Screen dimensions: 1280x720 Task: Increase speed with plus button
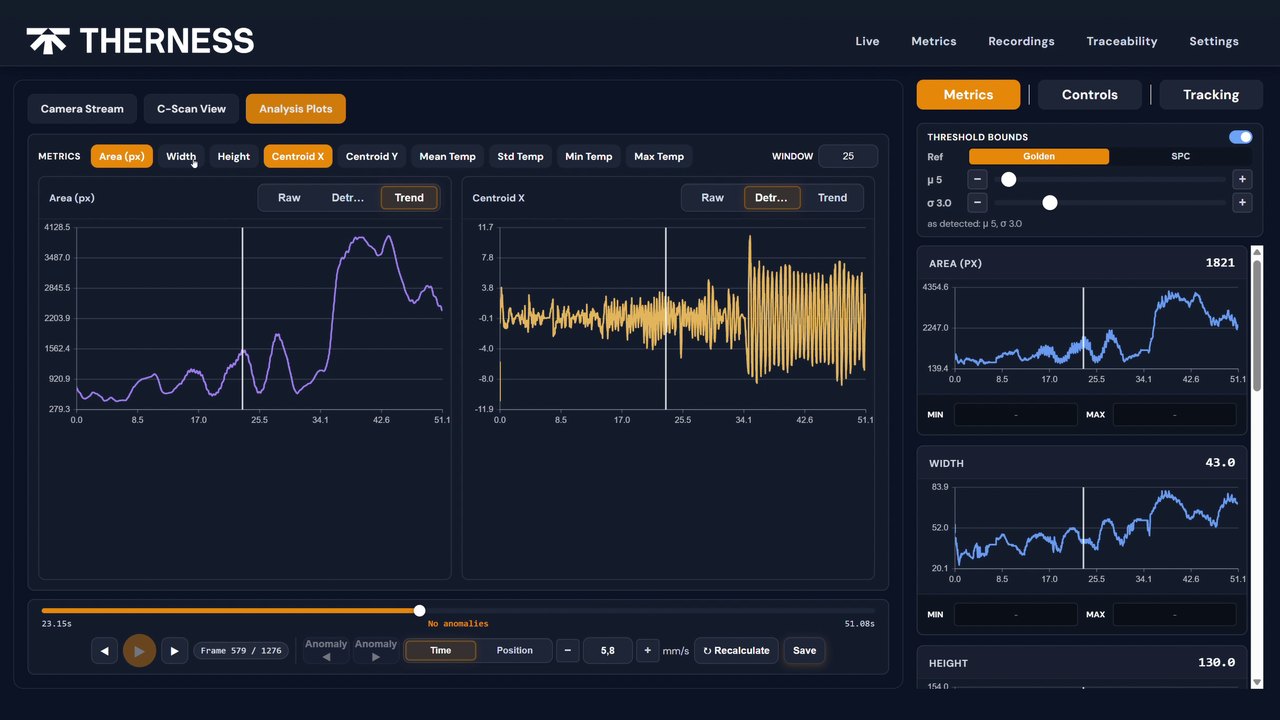[x=647, y=651]
